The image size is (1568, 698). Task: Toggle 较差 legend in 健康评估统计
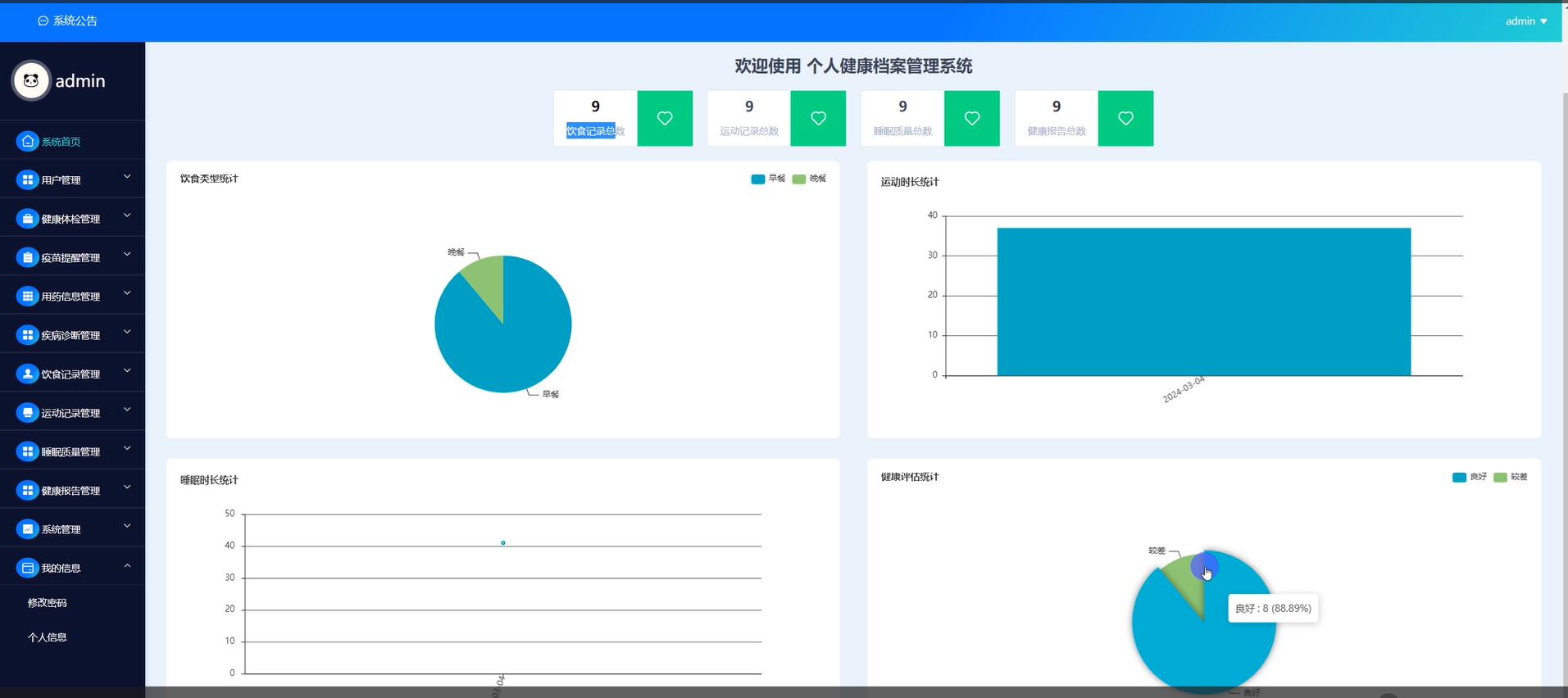[1511, 477]
